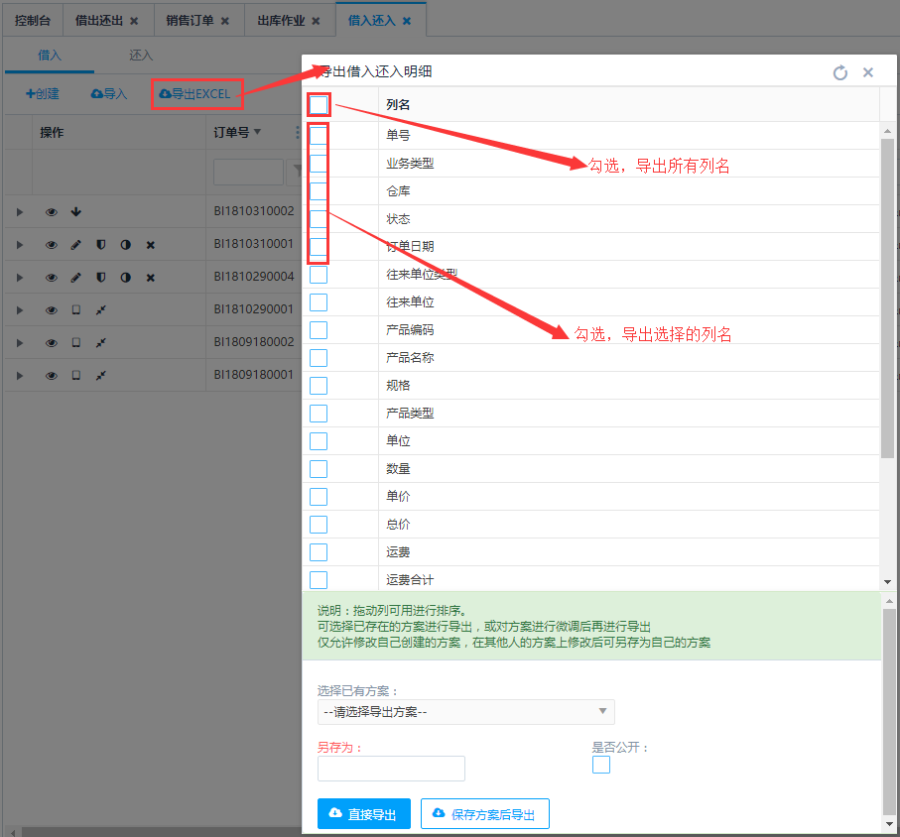Click the shield icon for order BI1810290004
This screenshot has height=837, width=900.
[101, 277]
